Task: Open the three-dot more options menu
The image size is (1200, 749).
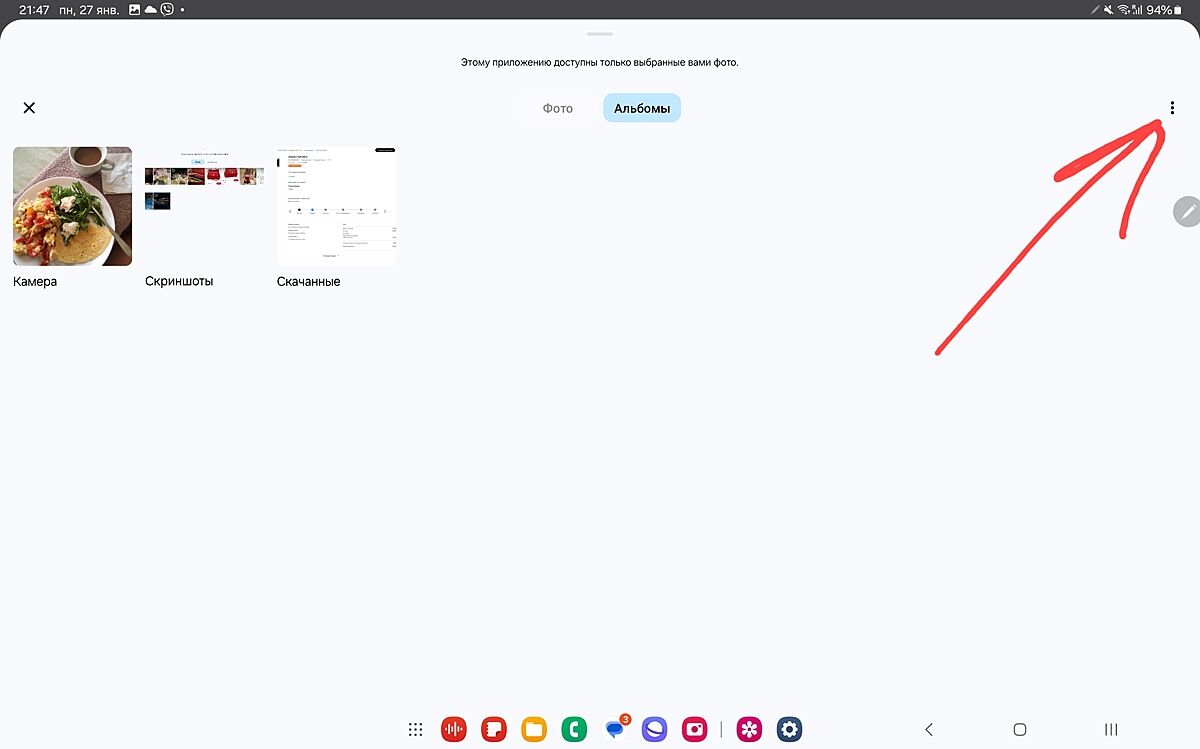Action: point(1172,108)
